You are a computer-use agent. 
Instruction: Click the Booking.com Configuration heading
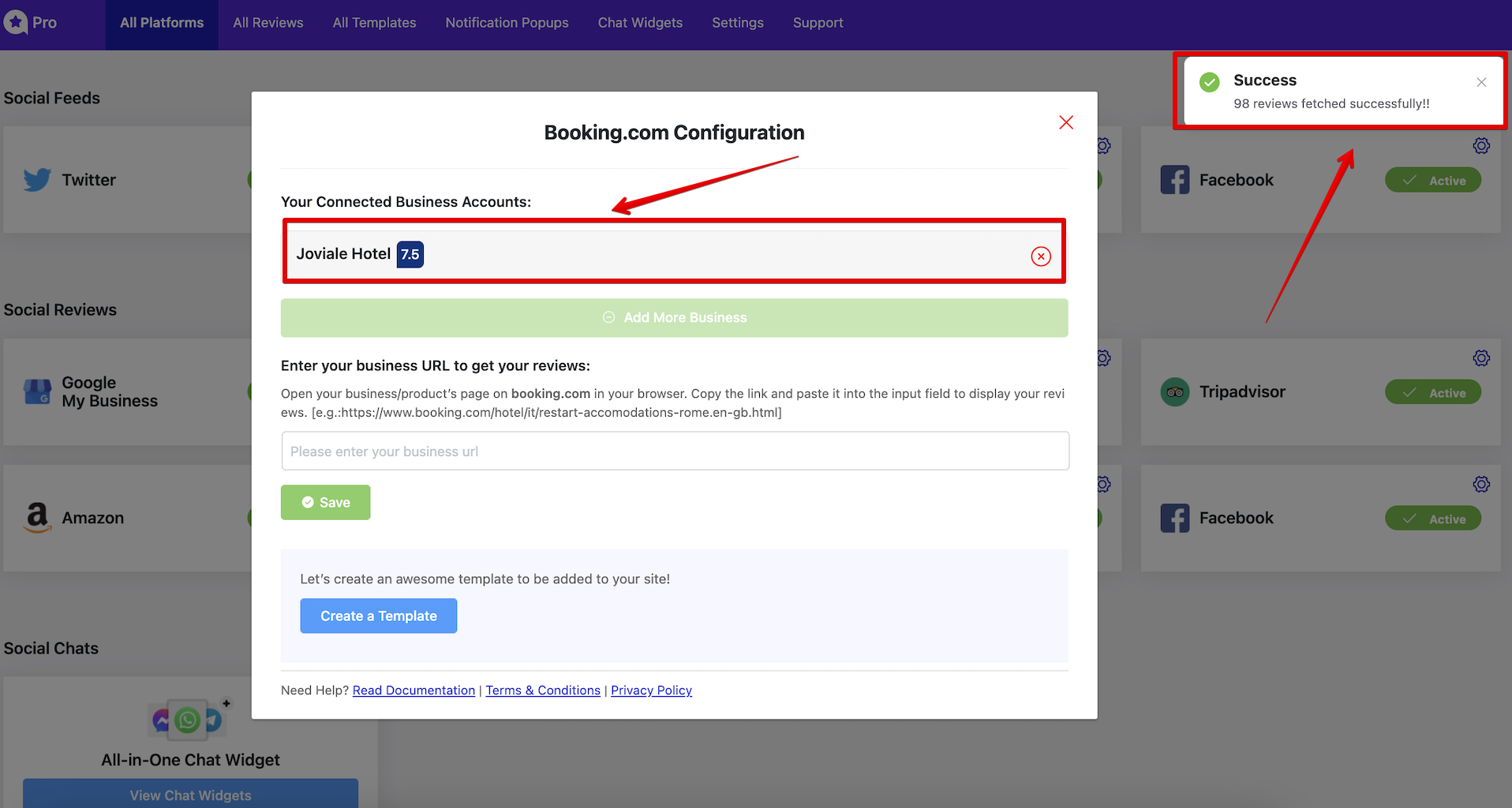tap(674, 133)
